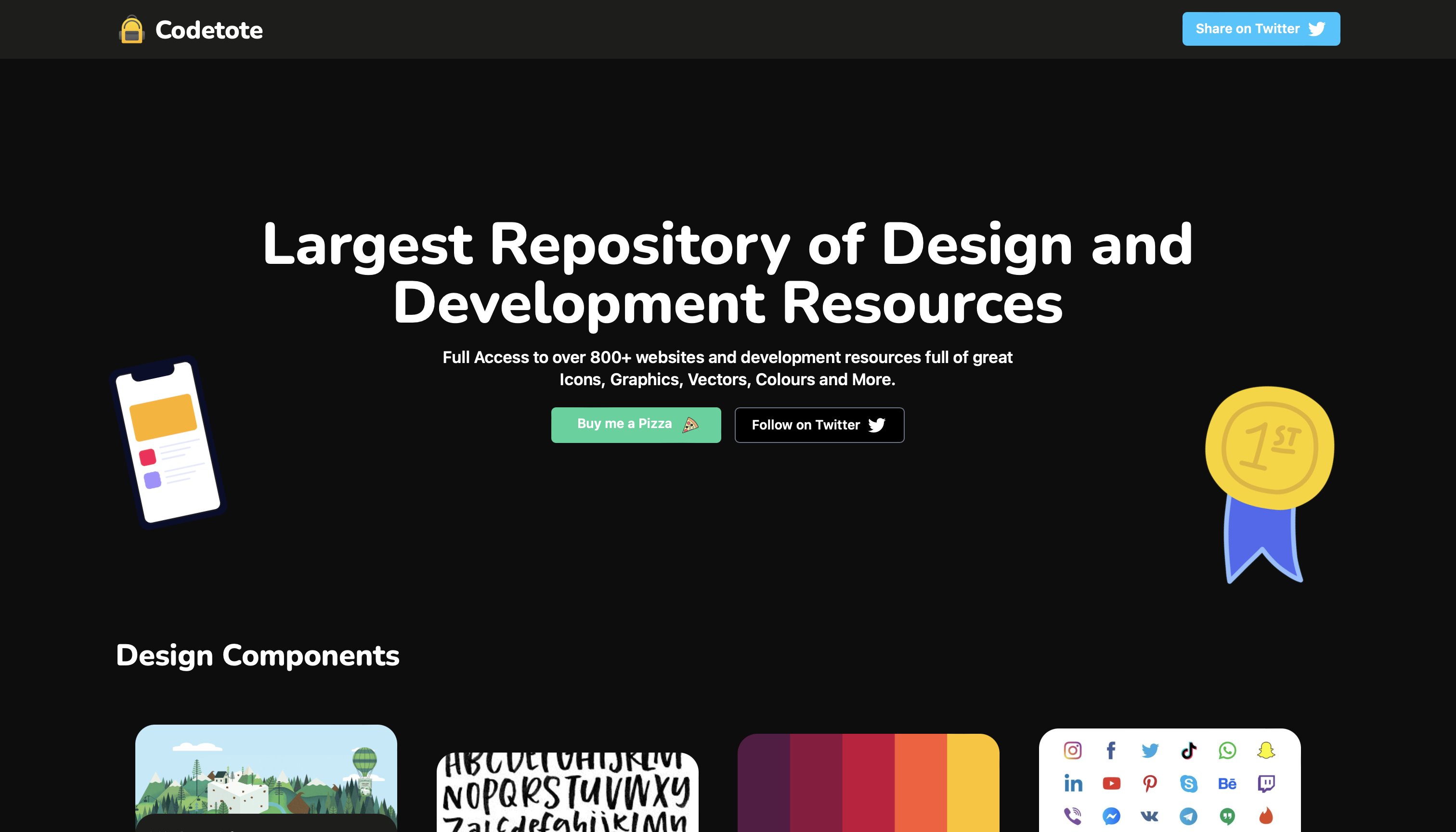1456x832 pixels.
Task: Select the Behance icon
Action: click(1227, 783)
